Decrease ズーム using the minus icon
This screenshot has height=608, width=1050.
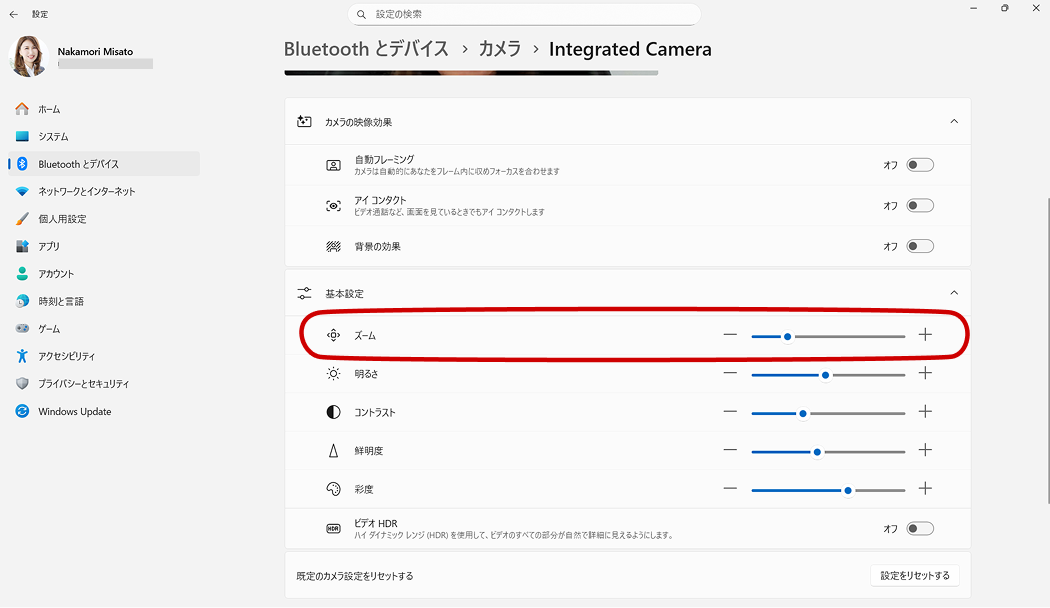coord(730,335)
